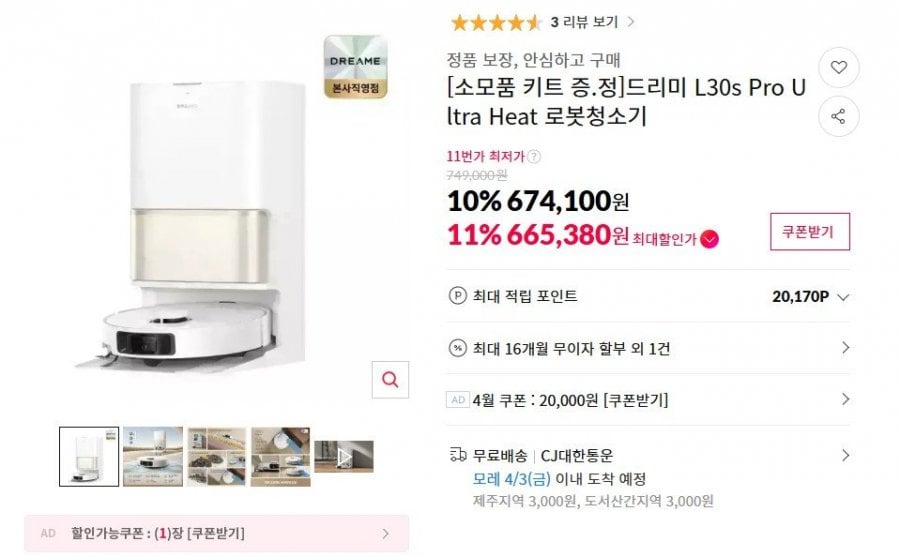Toggle the 최대할인가 pink dropdown circle
This screenshot has height=557, width=900.
(709, 239)
